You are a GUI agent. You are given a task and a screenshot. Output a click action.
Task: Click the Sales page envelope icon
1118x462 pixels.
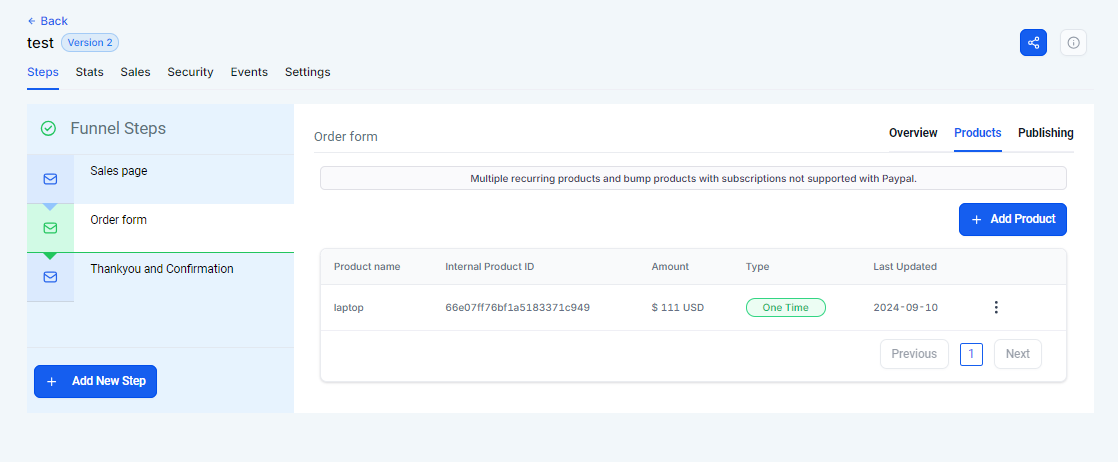click(50, 179)
